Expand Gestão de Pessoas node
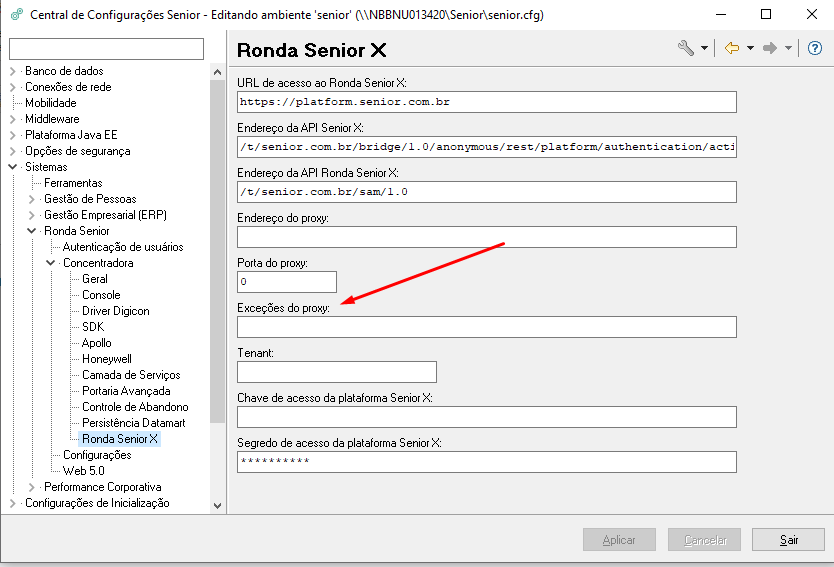 point(31,199)
